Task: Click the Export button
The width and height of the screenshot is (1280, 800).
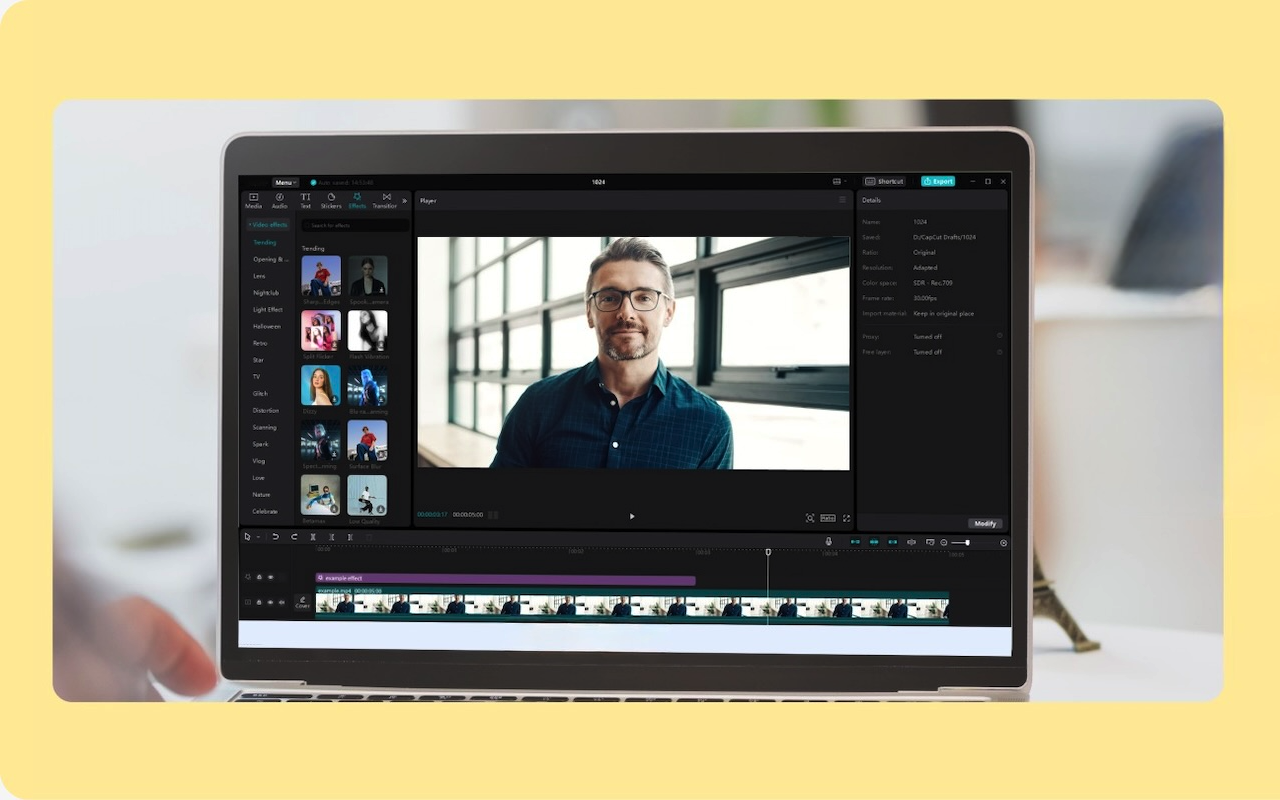Action: click(938, 182)
